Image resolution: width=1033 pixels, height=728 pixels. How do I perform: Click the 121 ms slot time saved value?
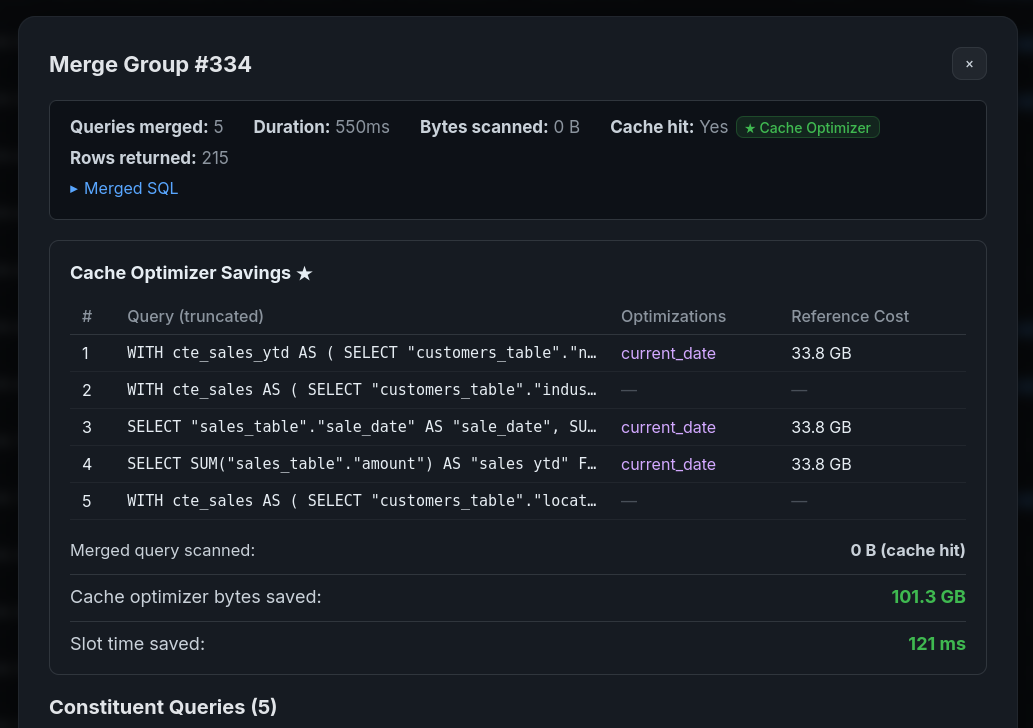(x=936, y=644)
